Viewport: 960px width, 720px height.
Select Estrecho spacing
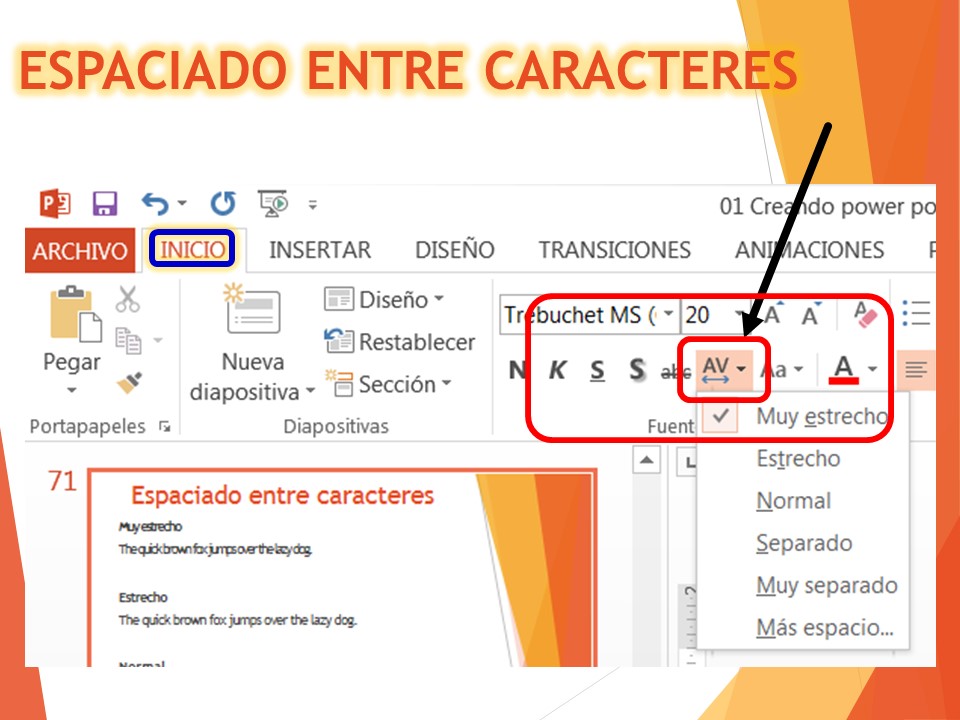(803, 459)
